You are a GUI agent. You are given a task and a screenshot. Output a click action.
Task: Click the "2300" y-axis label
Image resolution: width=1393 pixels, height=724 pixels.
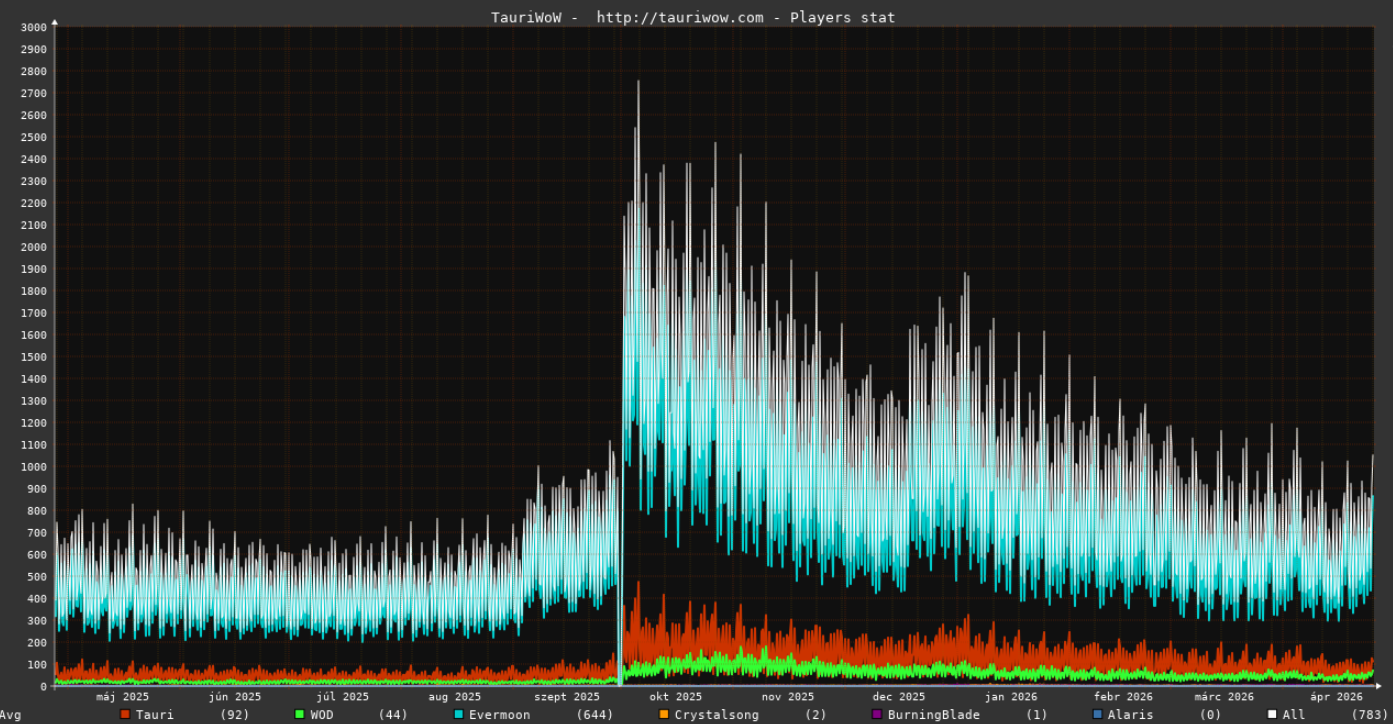point(33,181)
